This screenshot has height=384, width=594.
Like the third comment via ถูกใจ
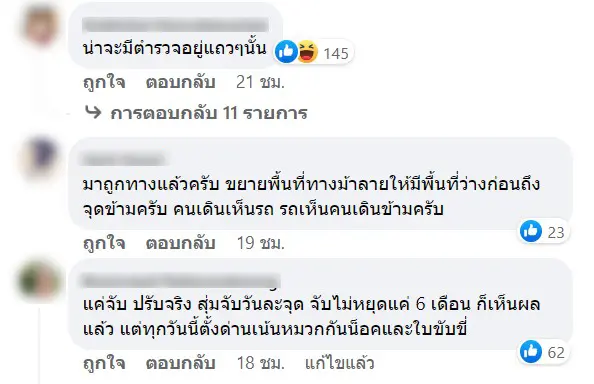[x=104, y=363]
